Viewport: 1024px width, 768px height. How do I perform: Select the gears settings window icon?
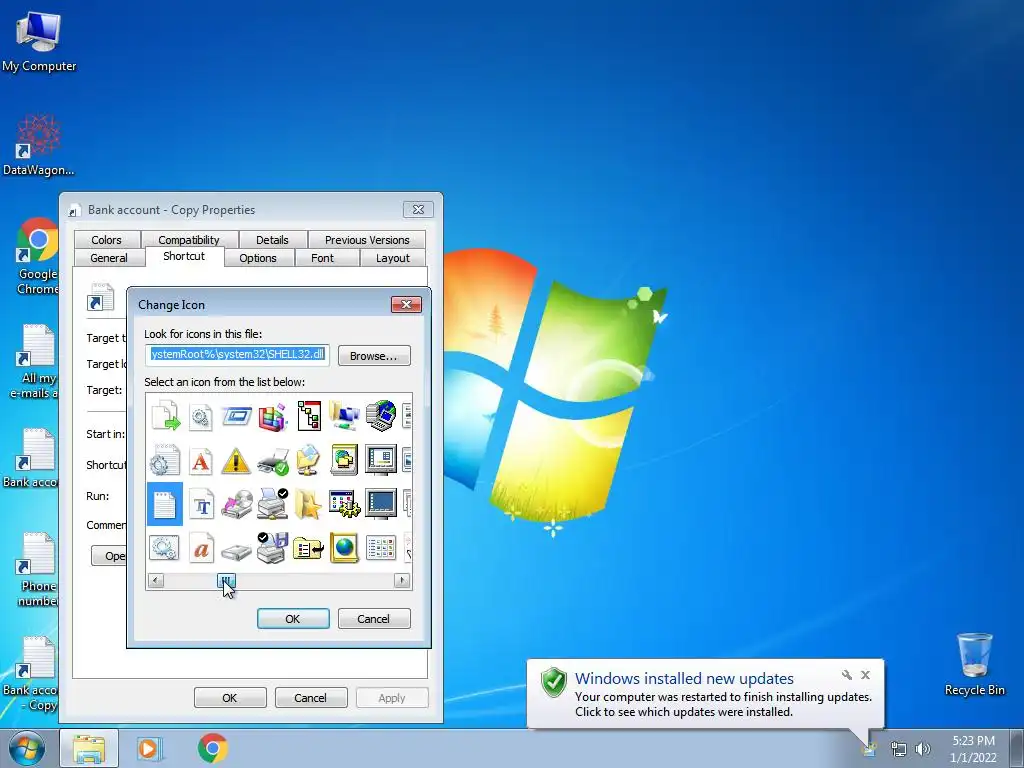[x=165, y=548]
